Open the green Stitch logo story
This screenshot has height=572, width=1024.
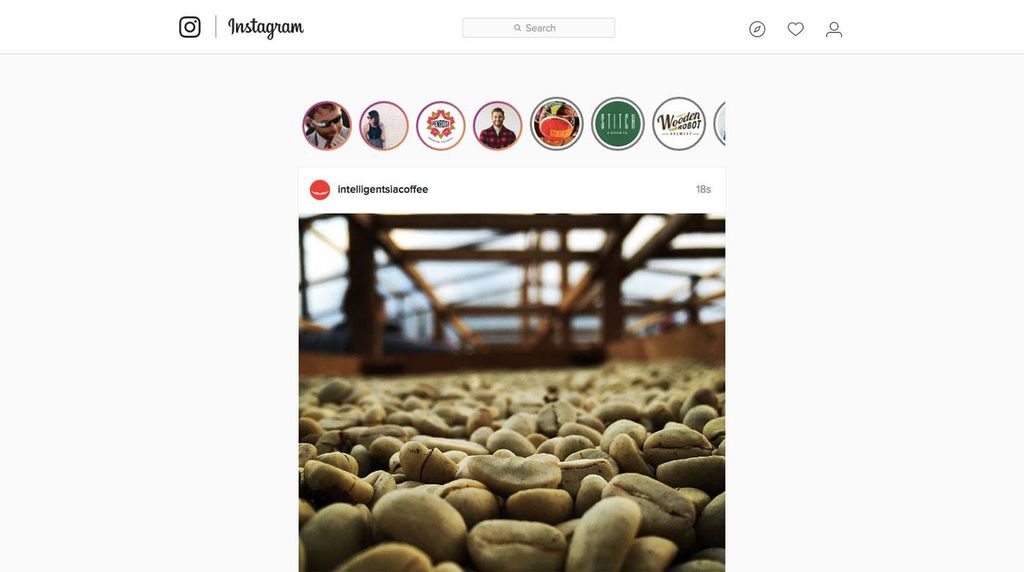point(618,124)
